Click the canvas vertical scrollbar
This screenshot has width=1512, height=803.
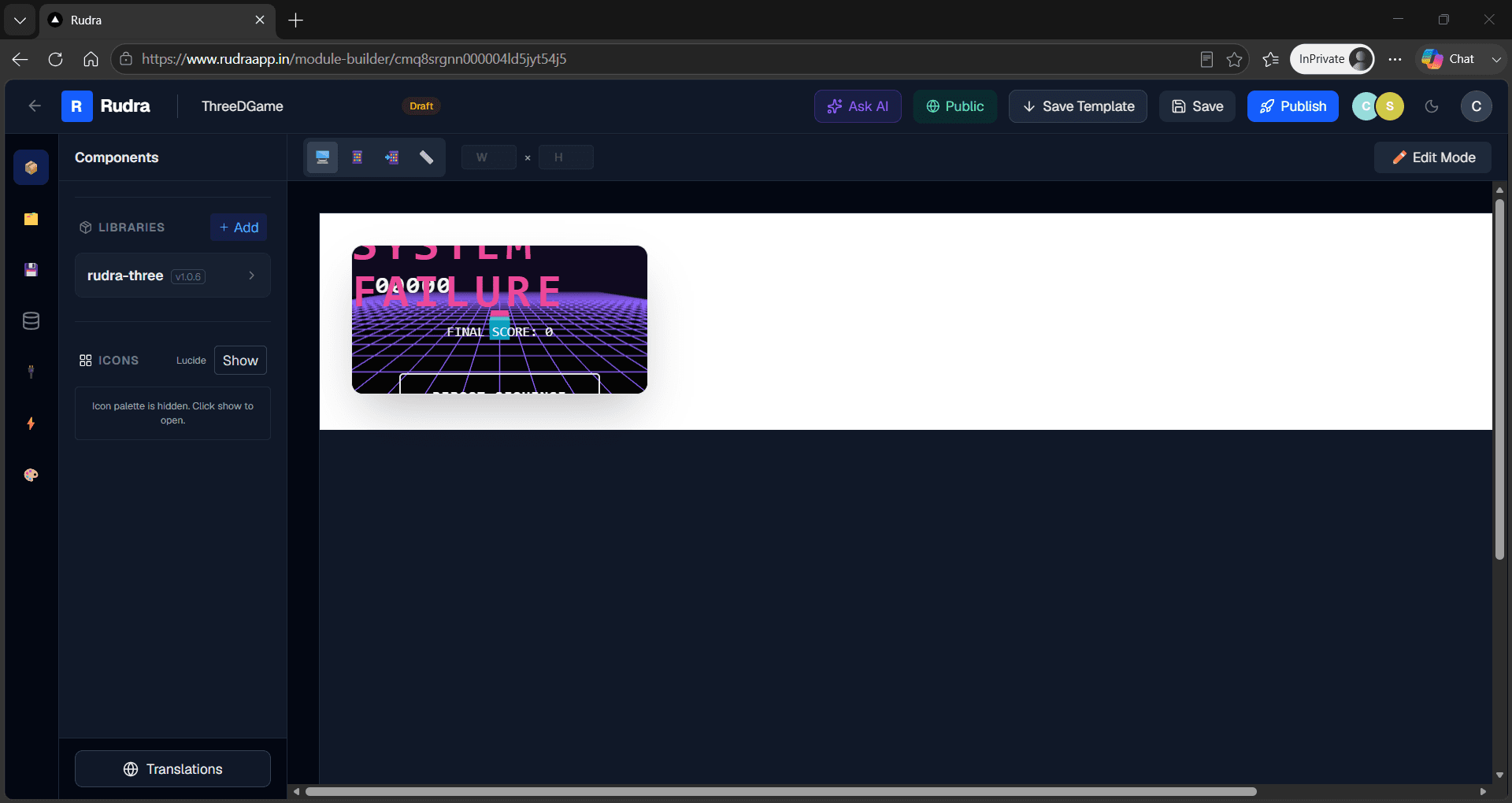1499,379
